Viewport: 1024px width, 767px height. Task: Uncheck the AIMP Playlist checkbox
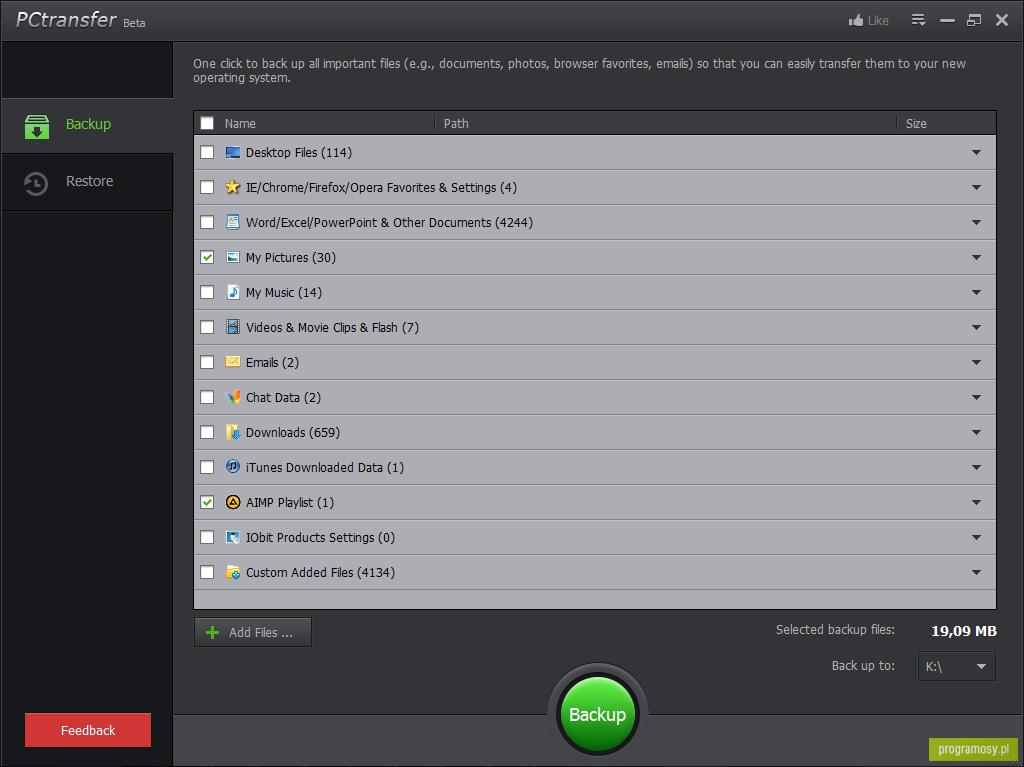pos(207,502)
